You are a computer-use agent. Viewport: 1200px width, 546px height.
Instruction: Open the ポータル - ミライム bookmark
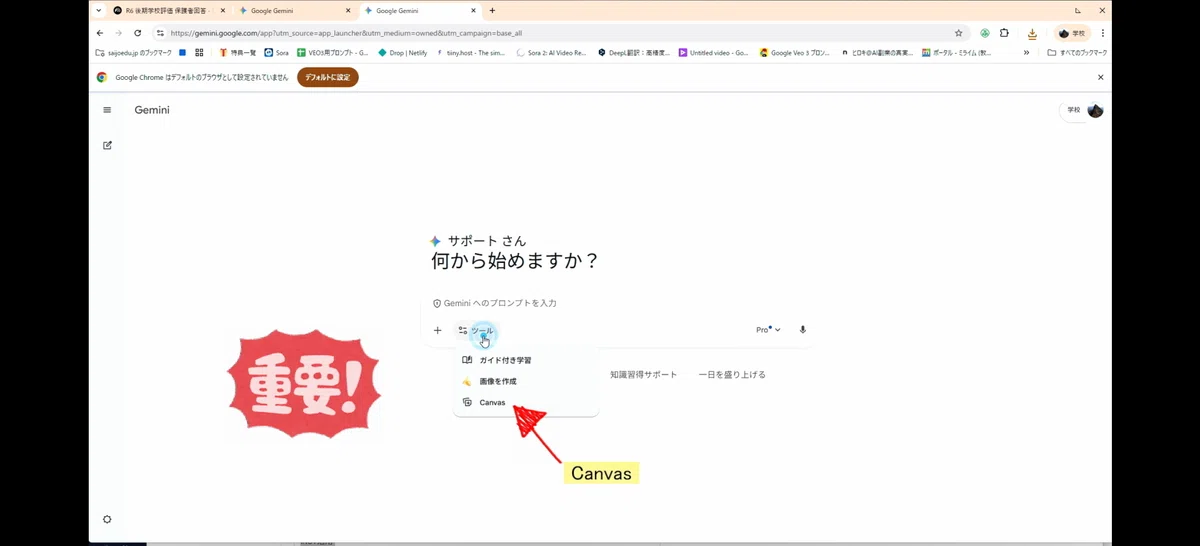click(x=957, y=53)
